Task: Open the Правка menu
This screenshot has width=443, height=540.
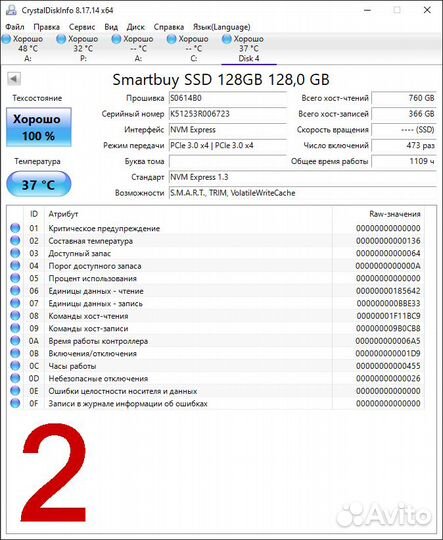Action: [47, 27]
